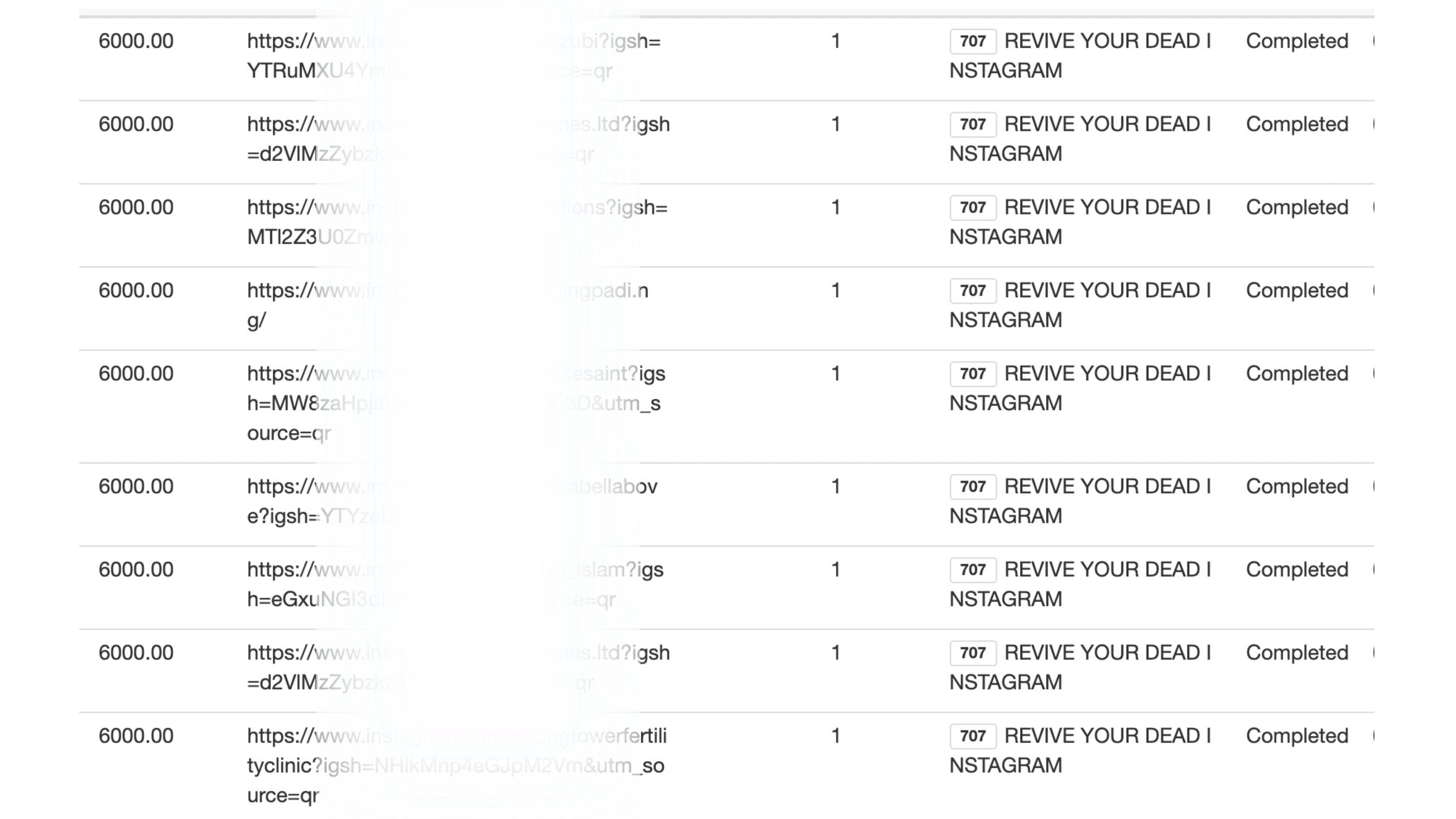The image size is (1456, 819).
Task: Click the 707 badge in the fertilityclinic row
Action: click(973, 736)
